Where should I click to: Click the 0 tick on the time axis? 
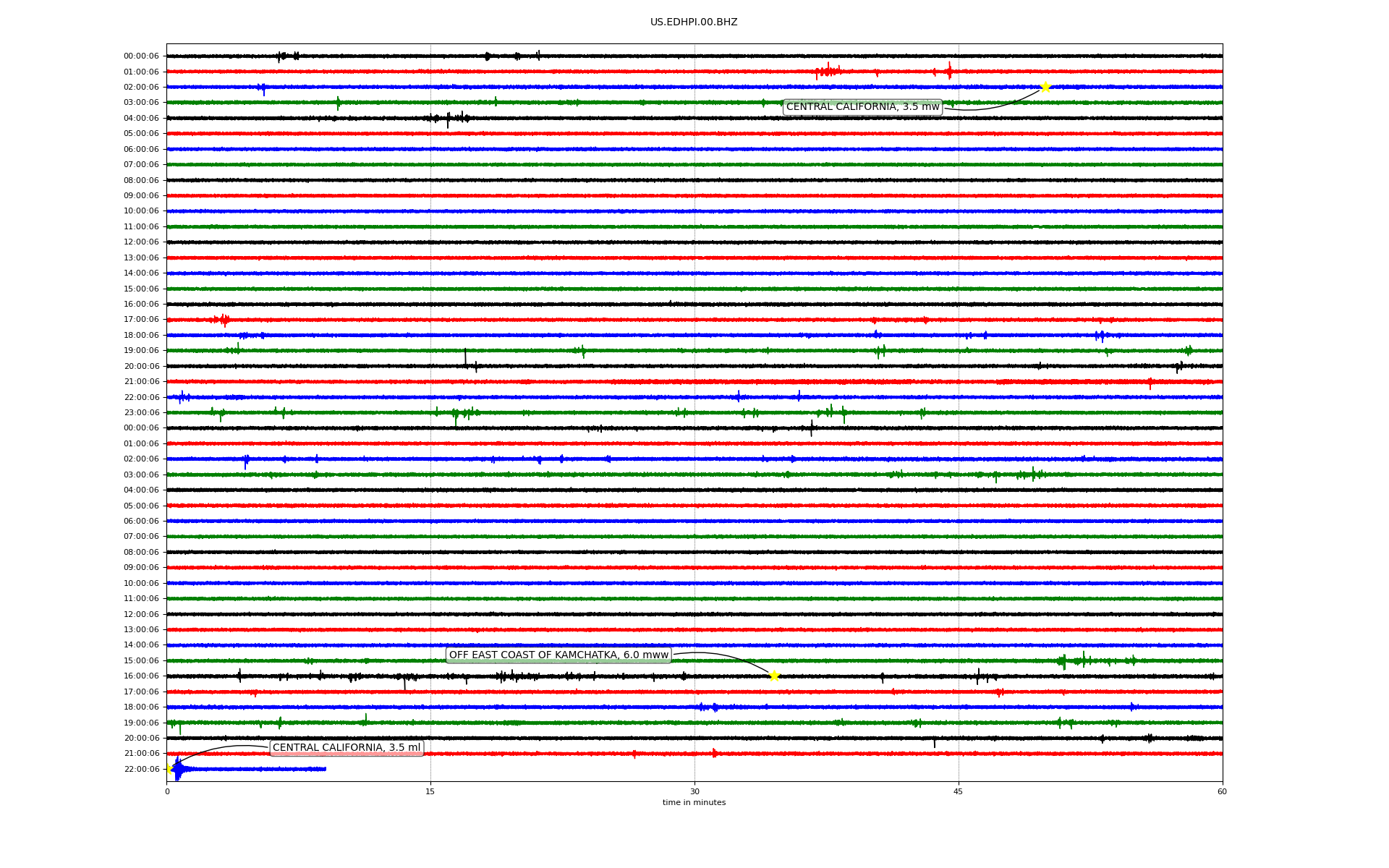[167, 791]
